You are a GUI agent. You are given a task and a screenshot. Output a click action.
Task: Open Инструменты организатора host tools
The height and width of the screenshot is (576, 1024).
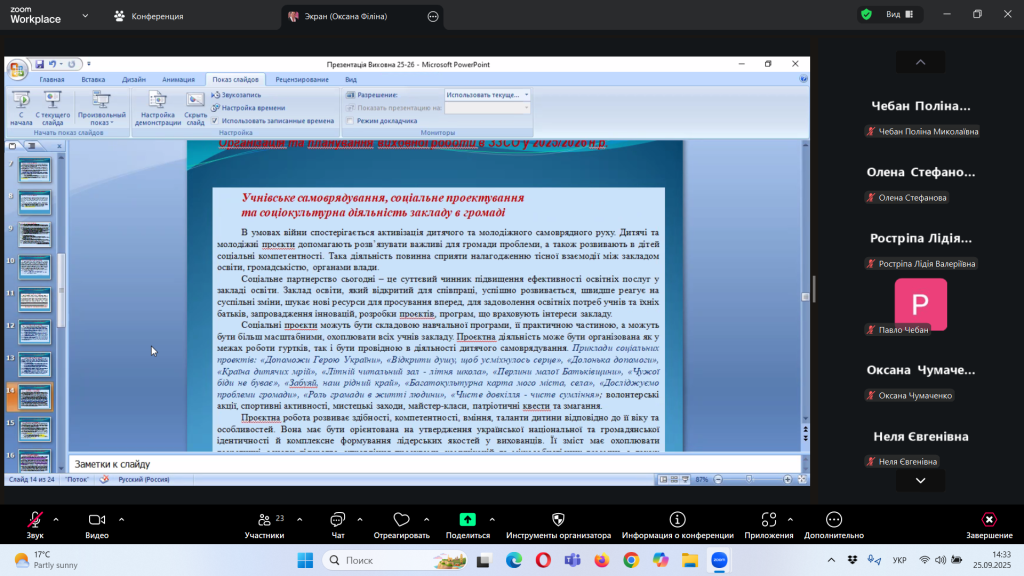point(558,520)
